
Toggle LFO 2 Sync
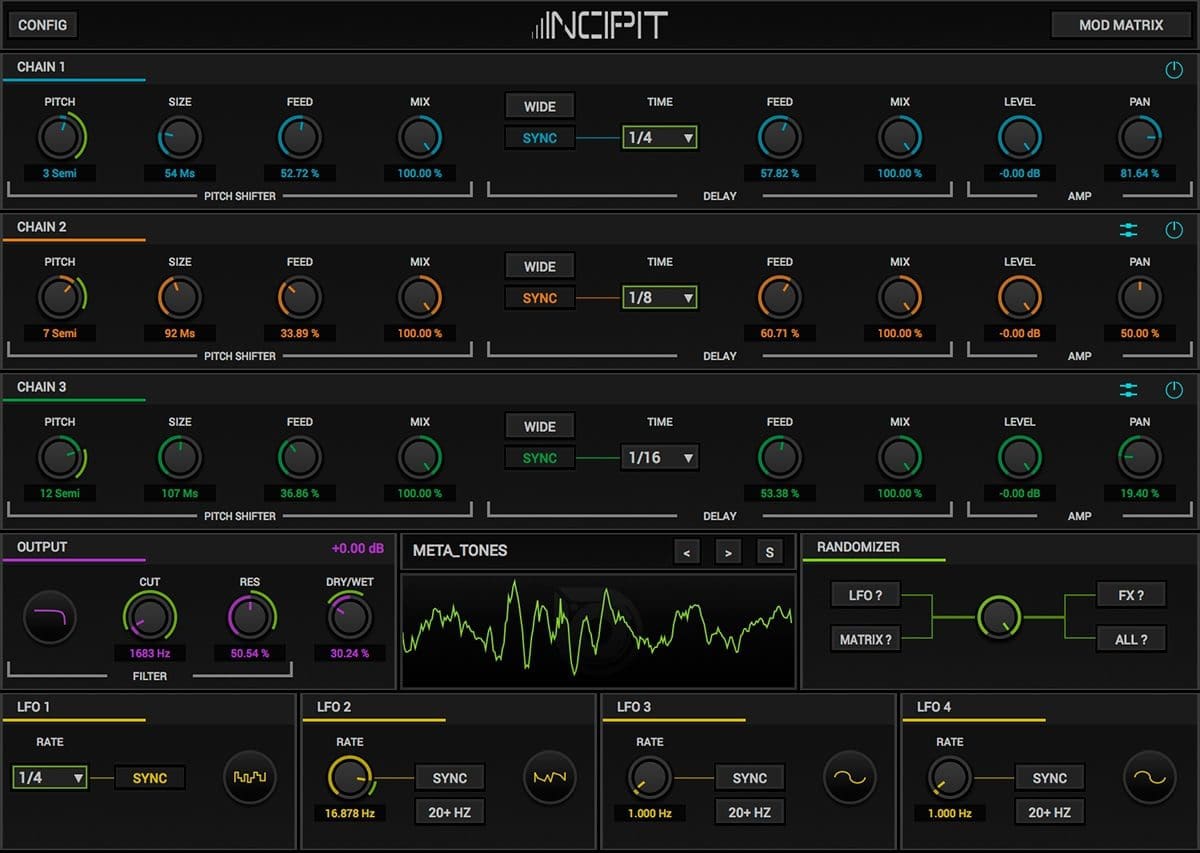point(450,778)
